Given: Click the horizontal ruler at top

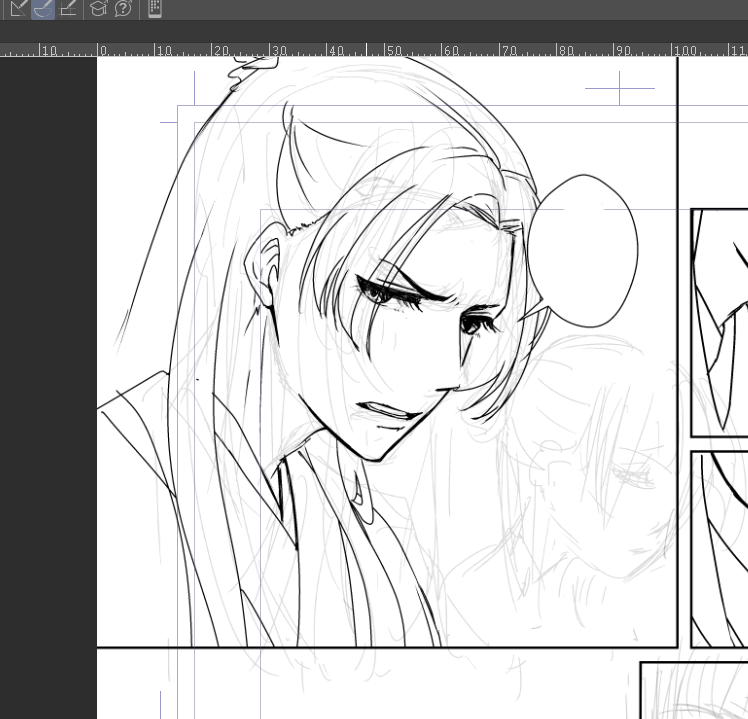Looking at the screenshot, I should pos(374,50).
